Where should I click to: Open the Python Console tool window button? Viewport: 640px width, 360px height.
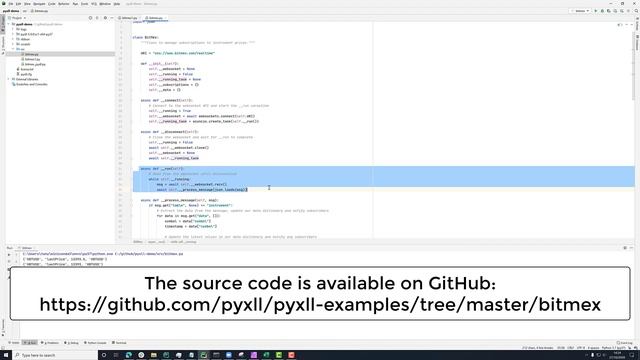(96, 343)
